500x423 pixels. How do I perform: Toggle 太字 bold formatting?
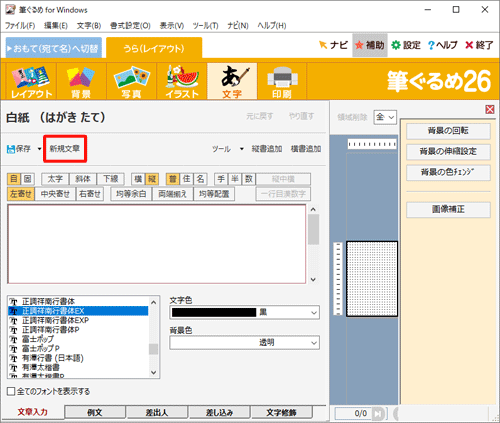click(x=55, y=179)
